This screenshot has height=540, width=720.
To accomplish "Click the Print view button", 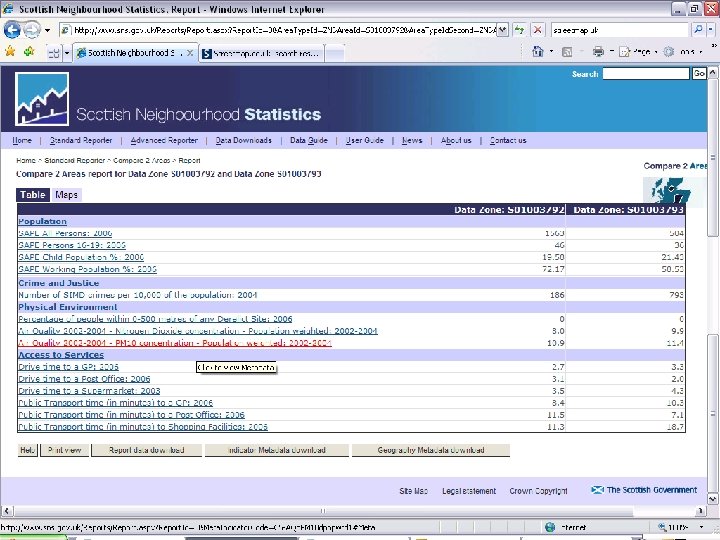I will point(65,450).
